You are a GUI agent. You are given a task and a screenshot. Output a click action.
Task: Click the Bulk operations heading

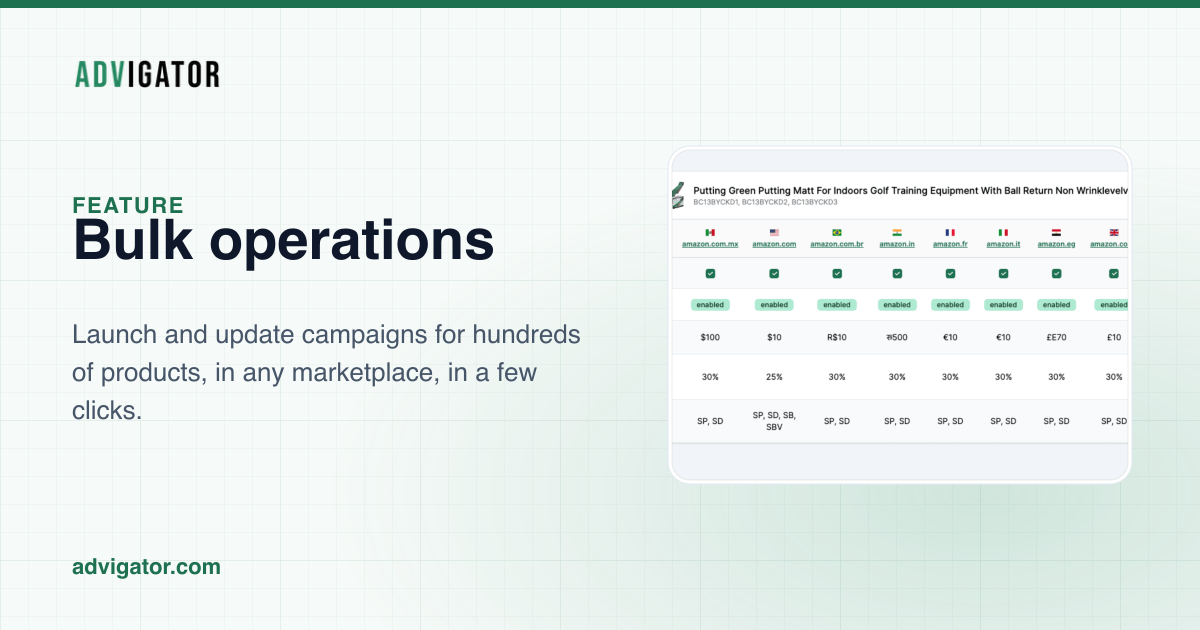point(284,242)
